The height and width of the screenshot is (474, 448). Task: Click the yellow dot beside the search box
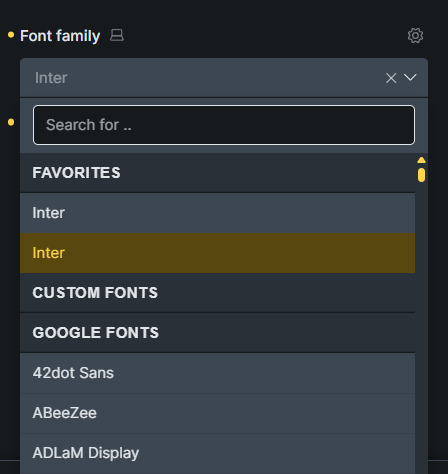(x=11, y=122)
